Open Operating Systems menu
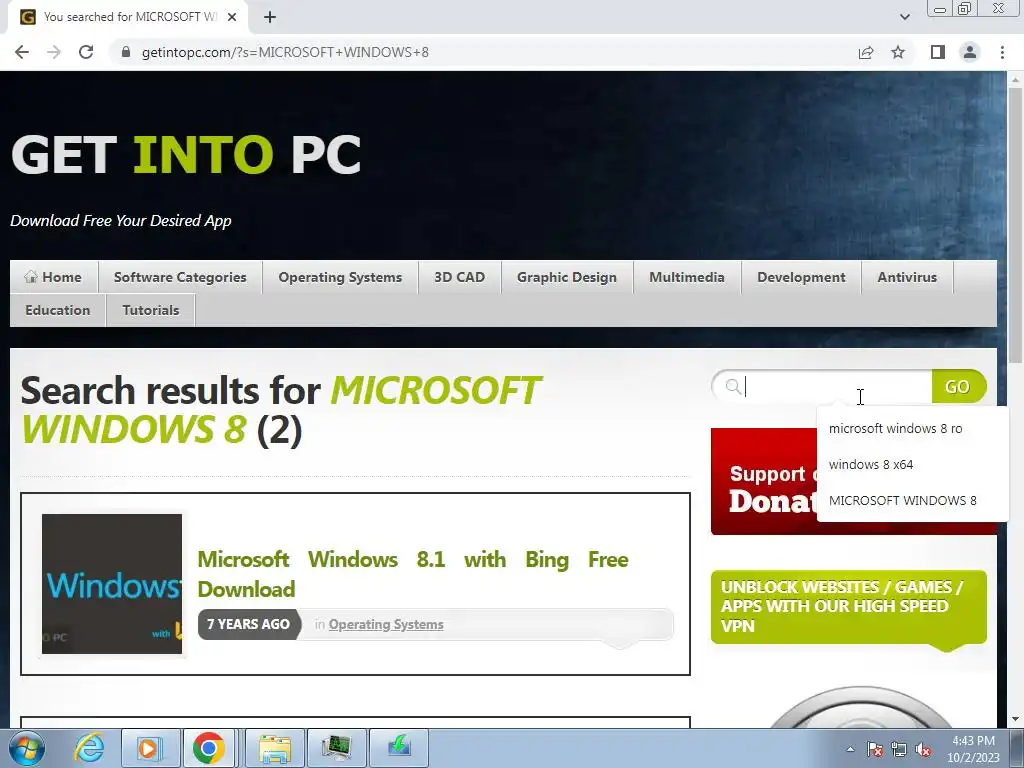Viewport: 1024px width, 768px height. [x=340, y=277]
